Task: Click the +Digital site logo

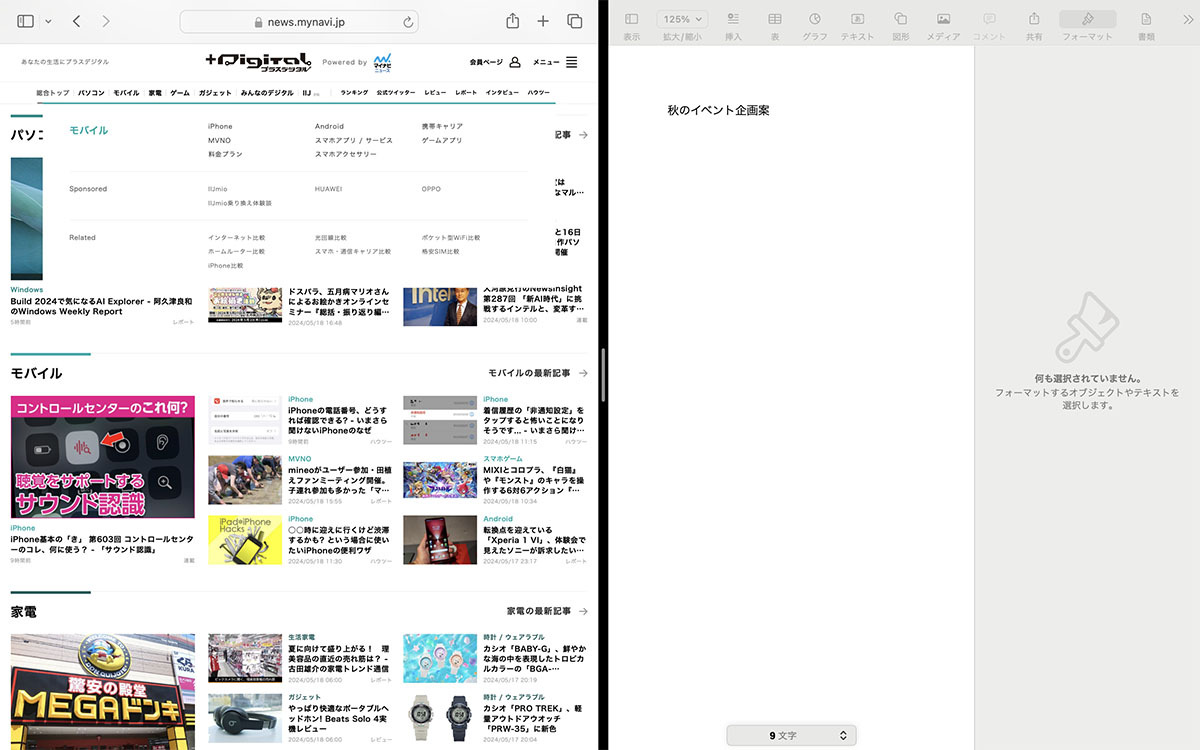Action: point(259,62)
